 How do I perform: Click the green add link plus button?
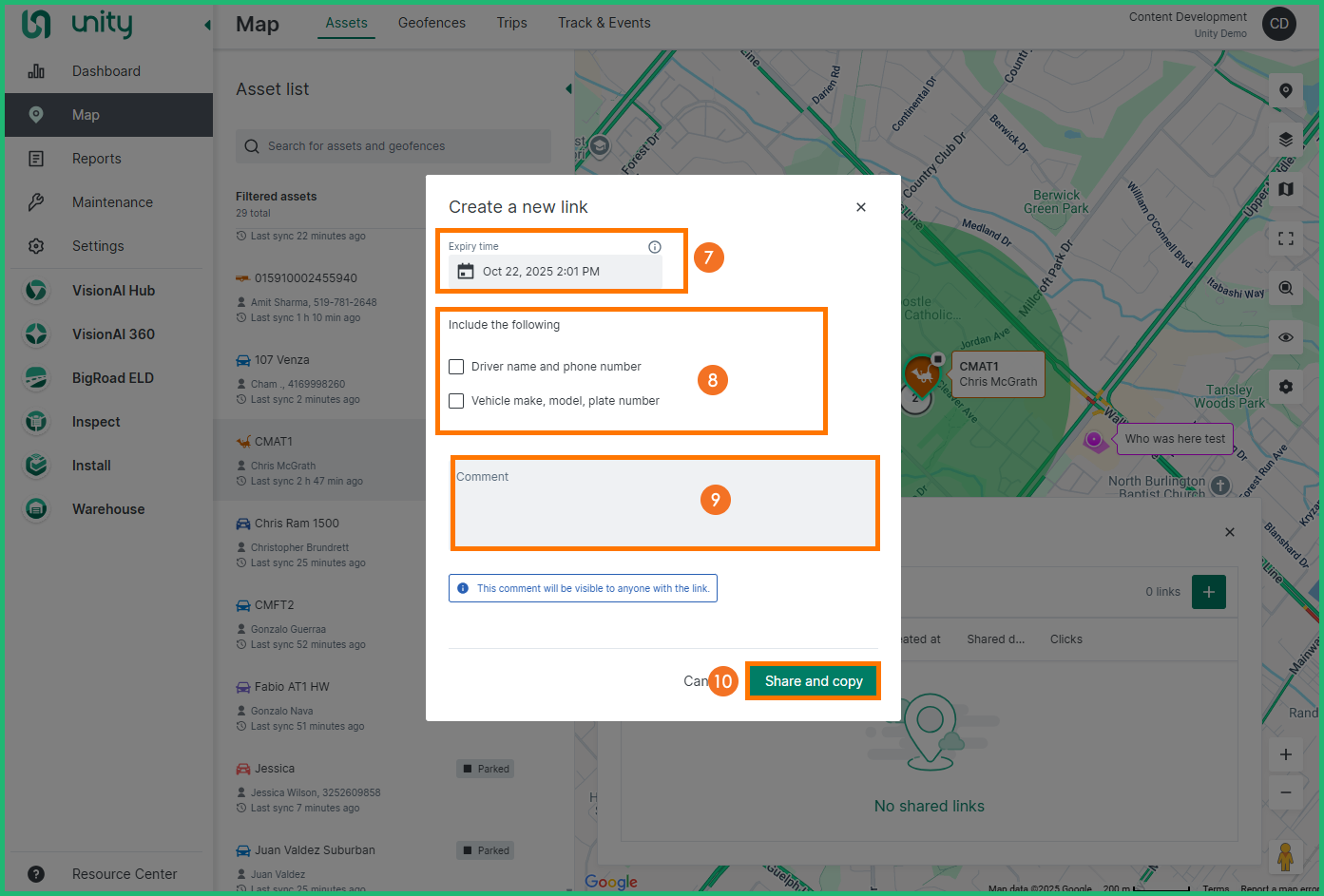click(x=1208, y=592)
